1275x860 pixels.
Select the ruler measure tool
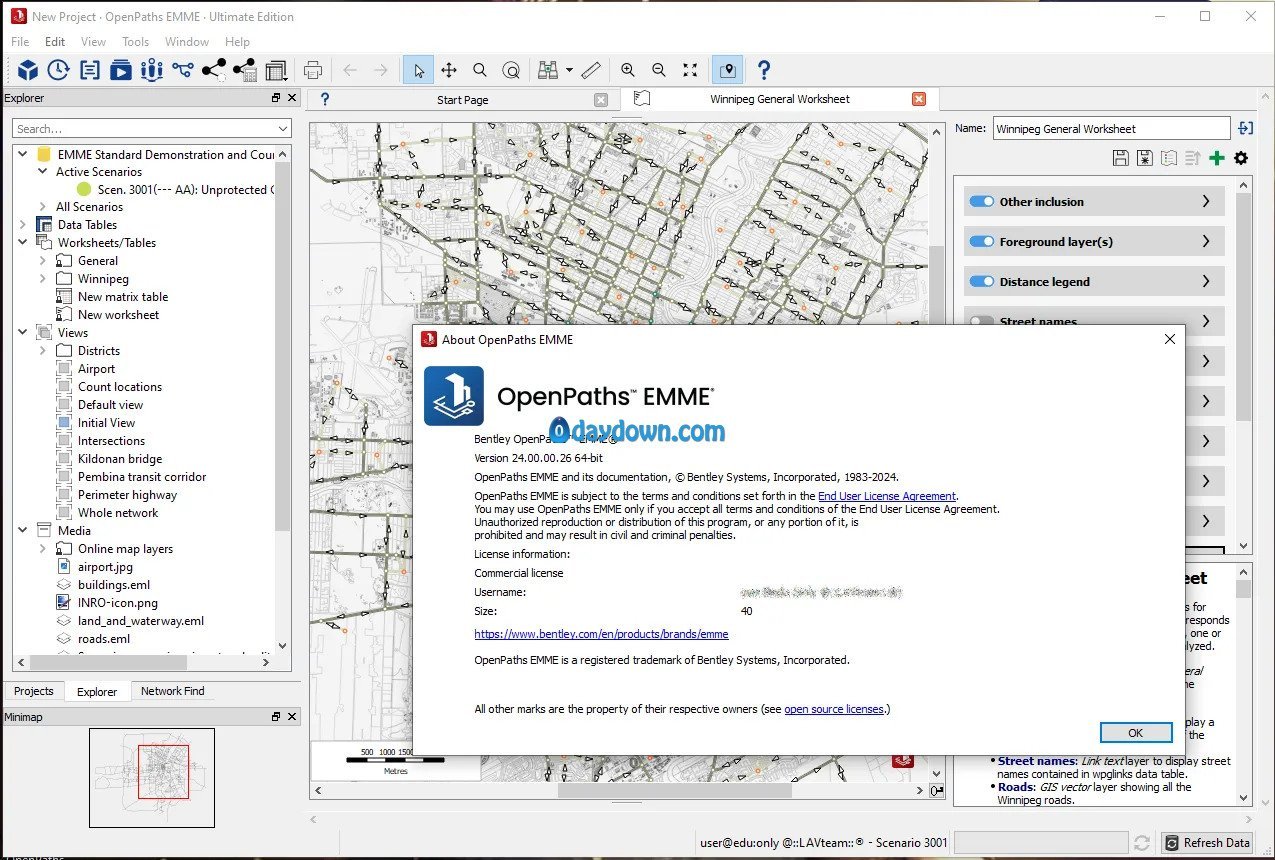(x=591, y=70)
